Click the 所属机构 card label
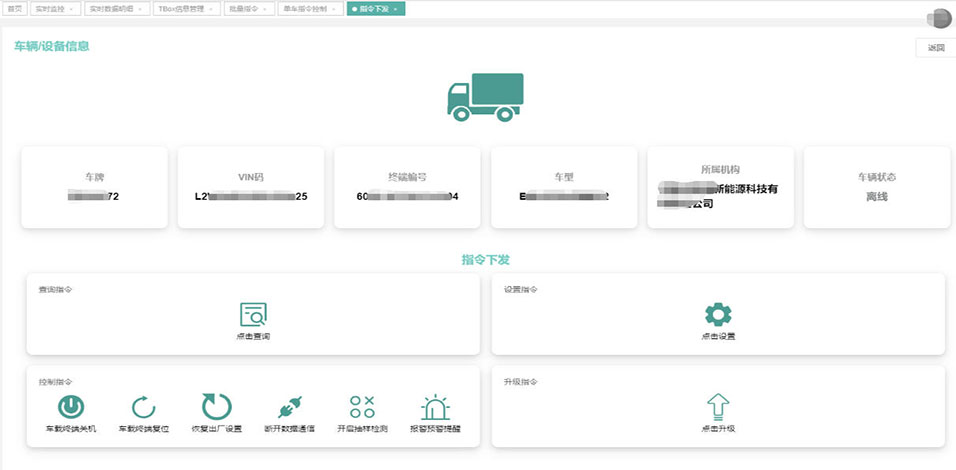This screenshot has height=470, width=956. 721,169
